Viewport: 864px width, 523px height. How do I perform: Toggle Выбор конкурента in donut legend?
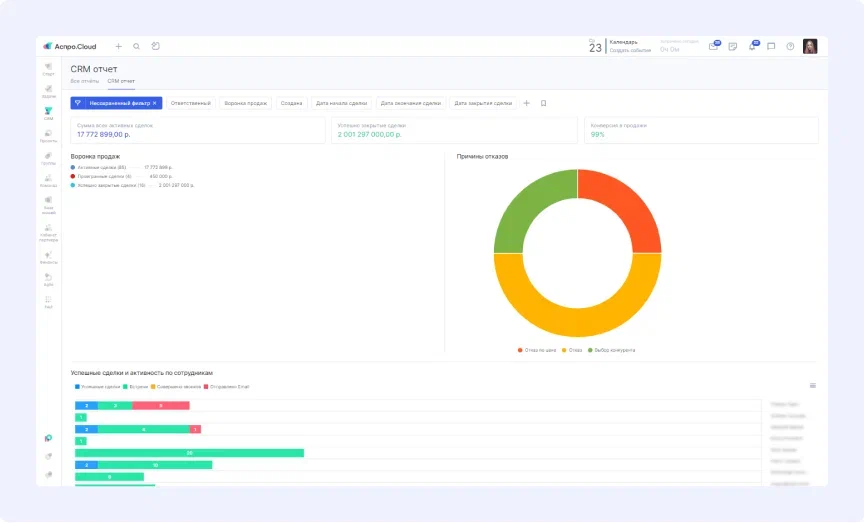coord(612,350)
